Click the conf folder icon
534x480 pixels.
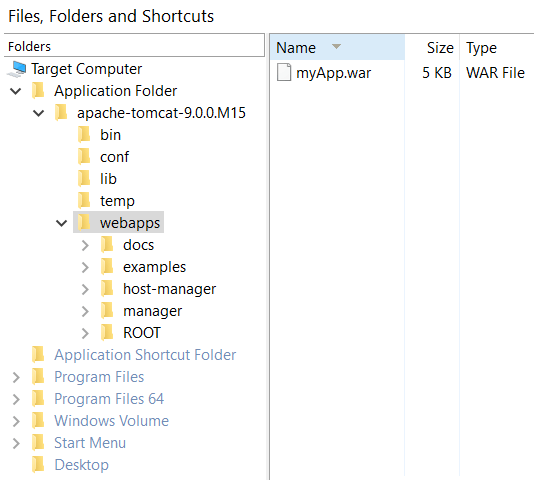84,157
